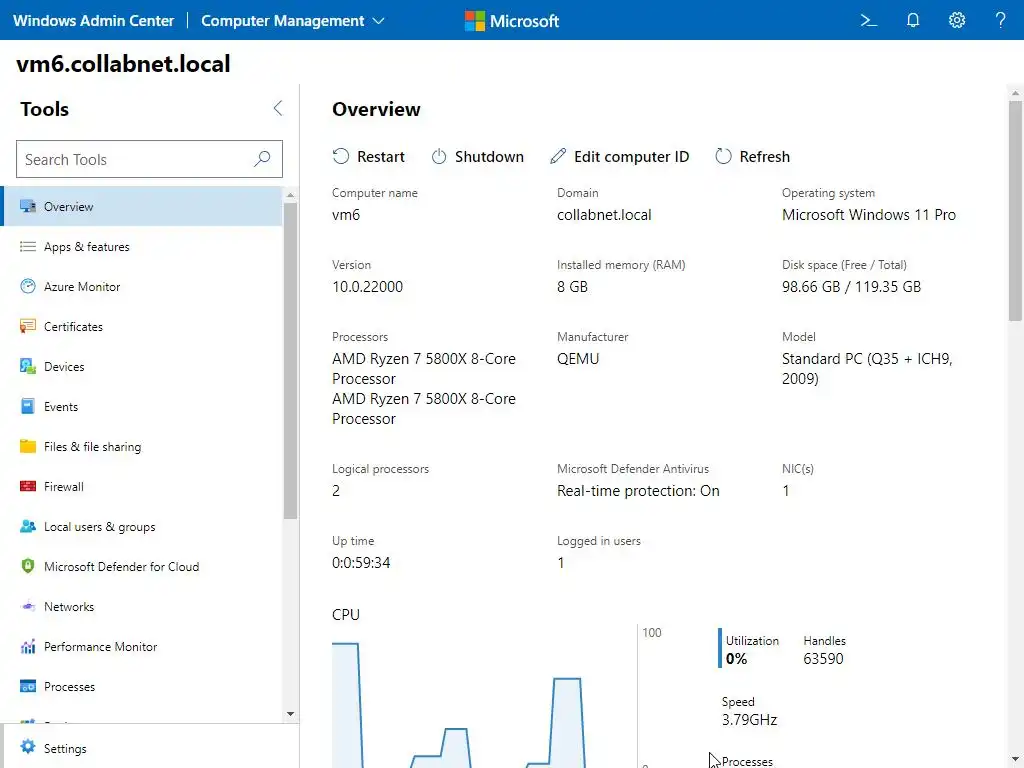Screen dimensions: 1024x768
Task: Open the Networks icon
Action: tap(27, 606)
